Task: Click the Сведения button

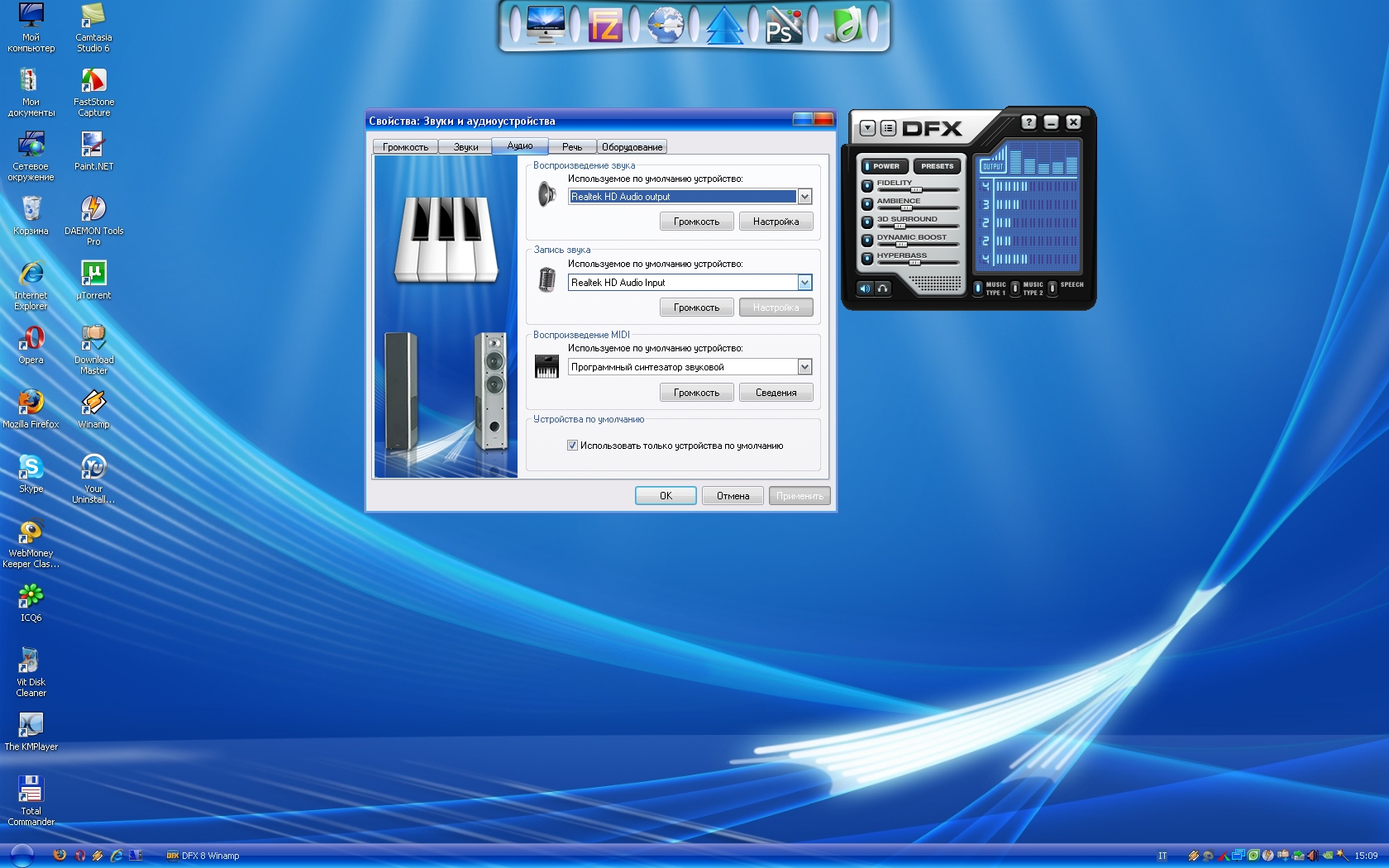Action: [x=776, y=393]
